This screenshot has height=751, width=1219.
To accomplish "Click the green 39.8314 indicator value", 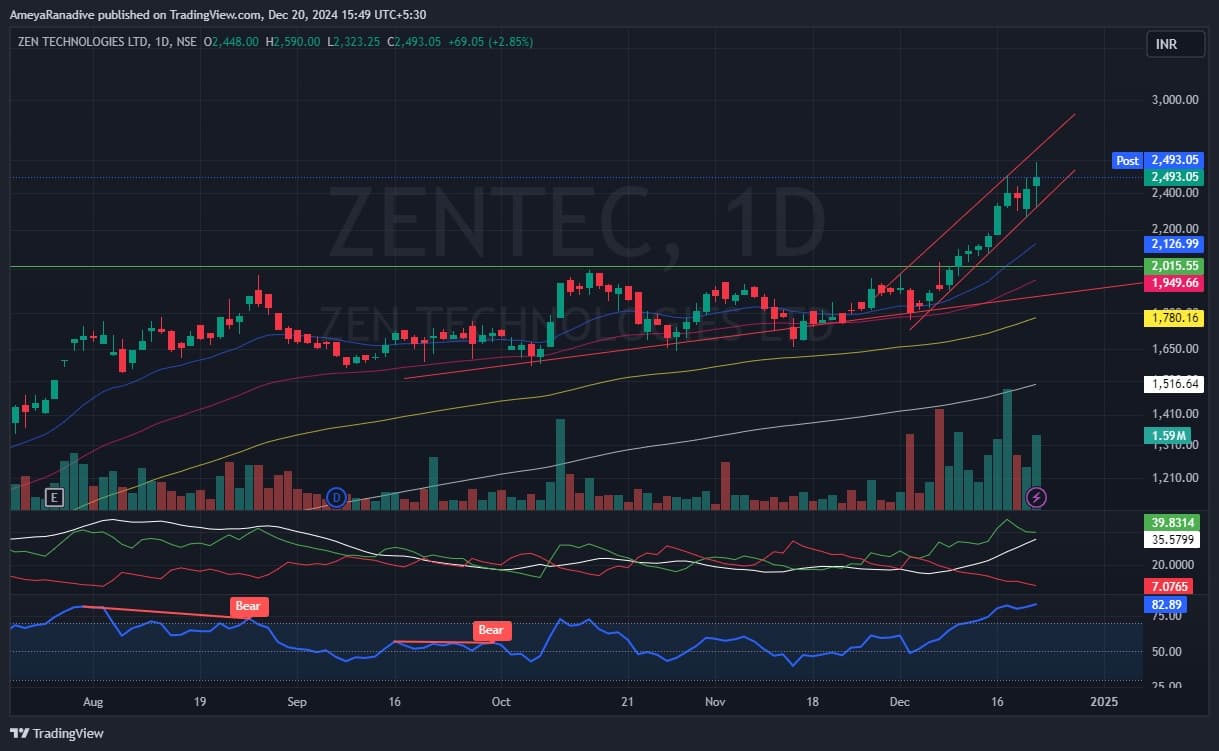I will [x=1174, y=522].
